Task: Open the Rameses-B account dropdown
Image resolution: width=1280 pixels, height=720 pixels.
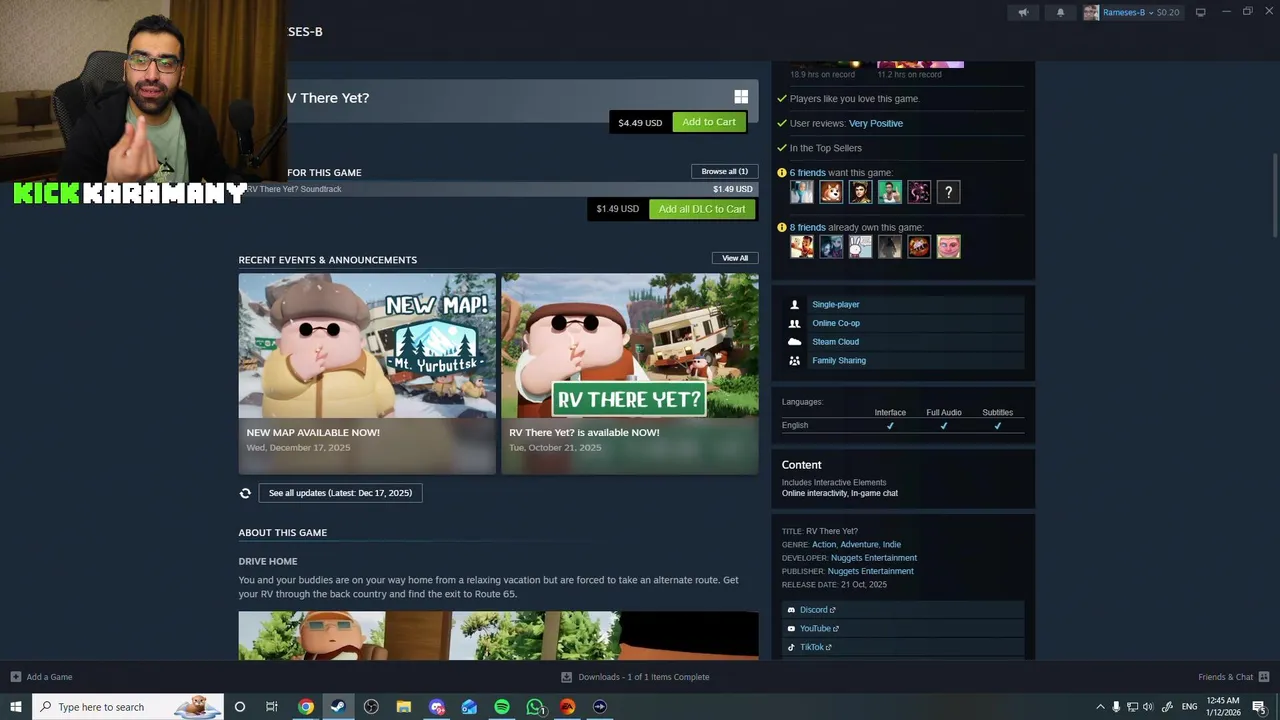Action: tap(1141, 12)
